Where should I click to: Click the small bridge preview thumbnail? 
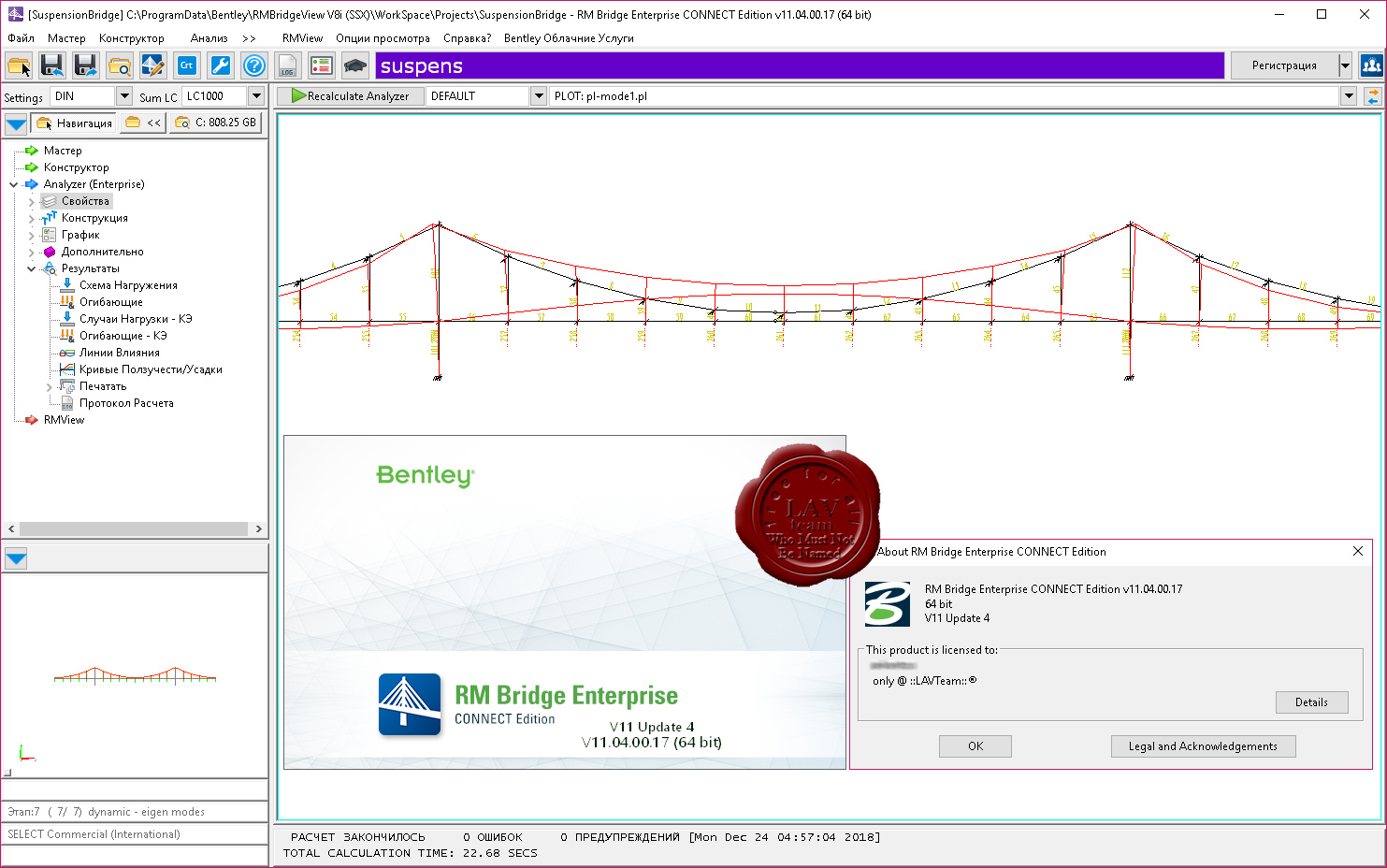click(x=135, y=674)
